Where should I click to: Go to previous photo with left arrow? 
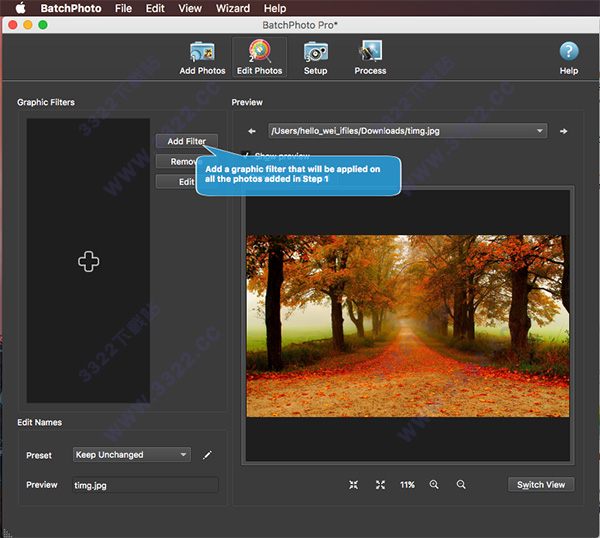[251, 131]
